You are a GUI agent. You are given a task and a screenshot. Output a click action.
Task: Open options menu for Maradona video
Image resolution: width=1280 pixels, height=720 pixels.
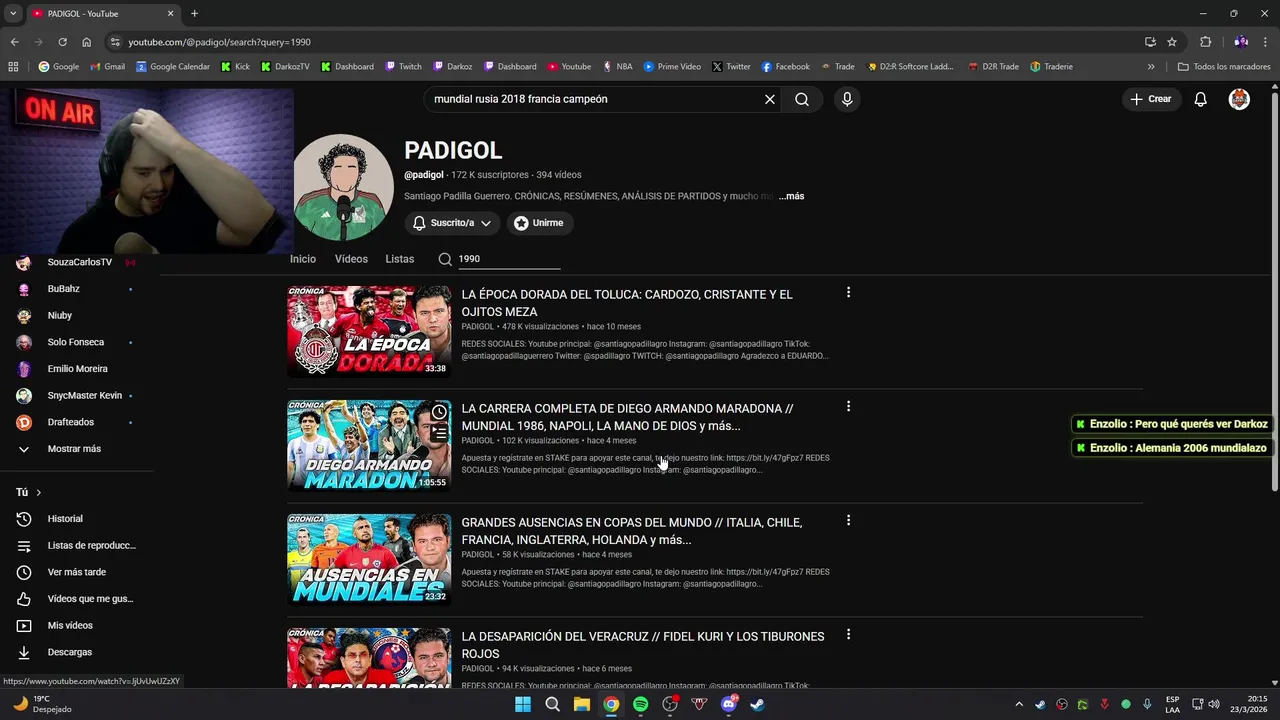tap(848, 407)
